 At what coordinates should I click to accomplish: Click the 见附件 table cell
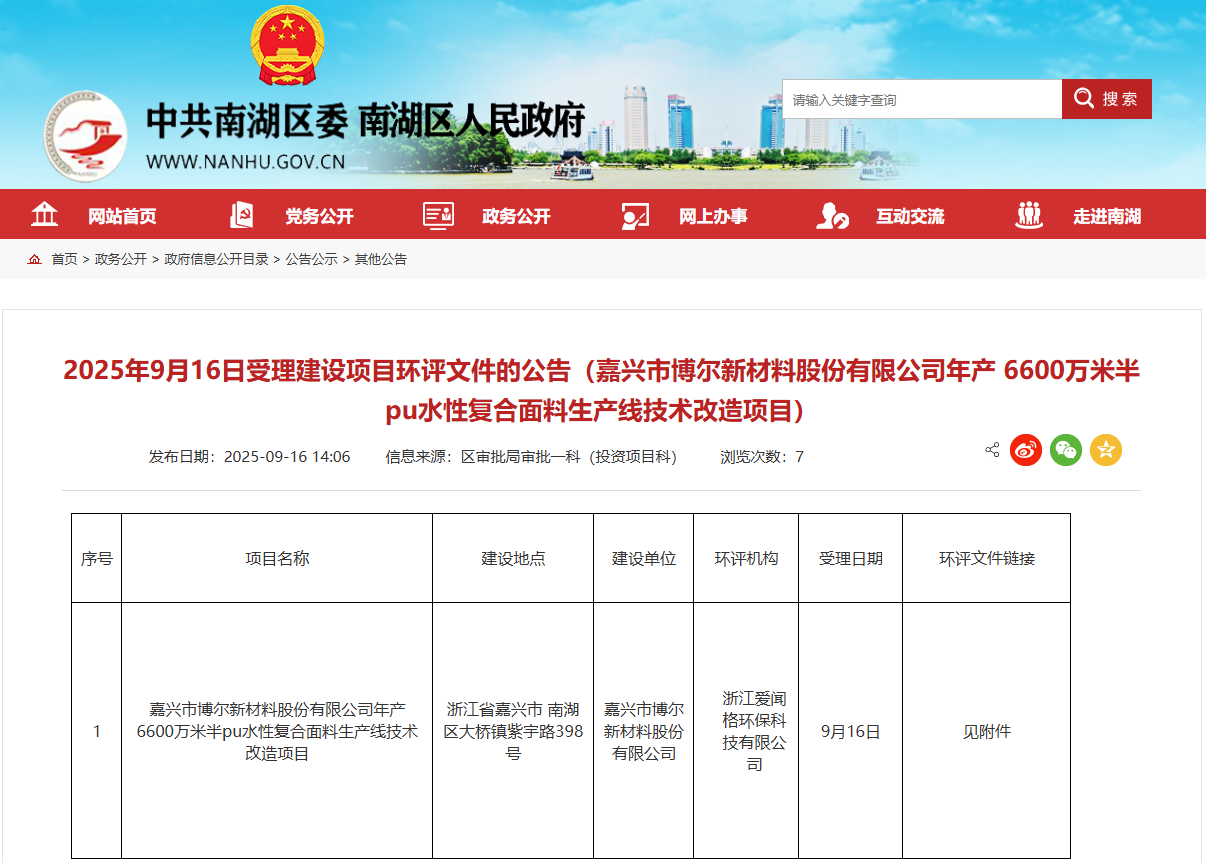(987, 731)
